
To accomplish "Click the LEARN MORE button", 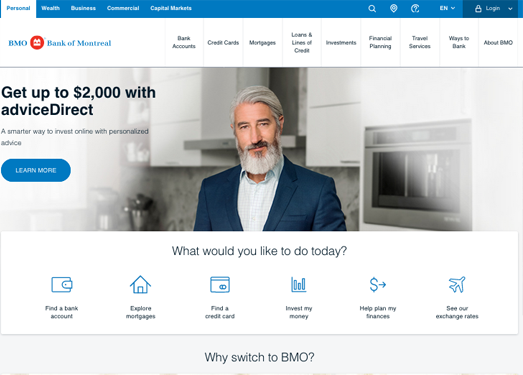I will 36,170.
